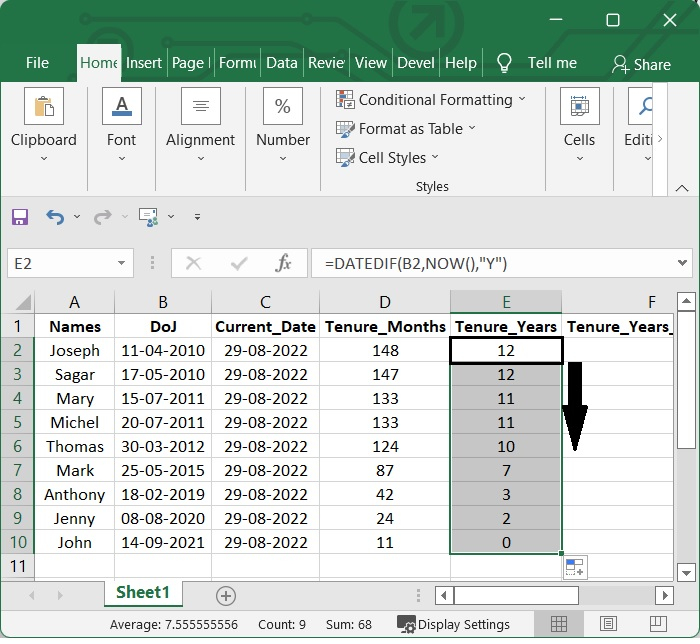Click the Tell me lightbulb icon

click(505, 63)
